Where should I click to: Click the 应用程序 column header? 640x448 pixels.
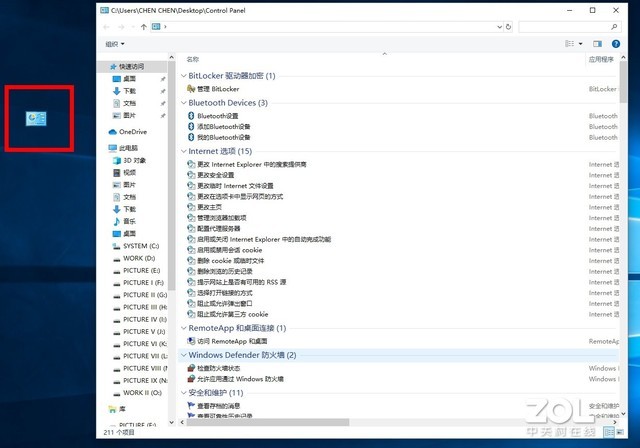point(602,60)
